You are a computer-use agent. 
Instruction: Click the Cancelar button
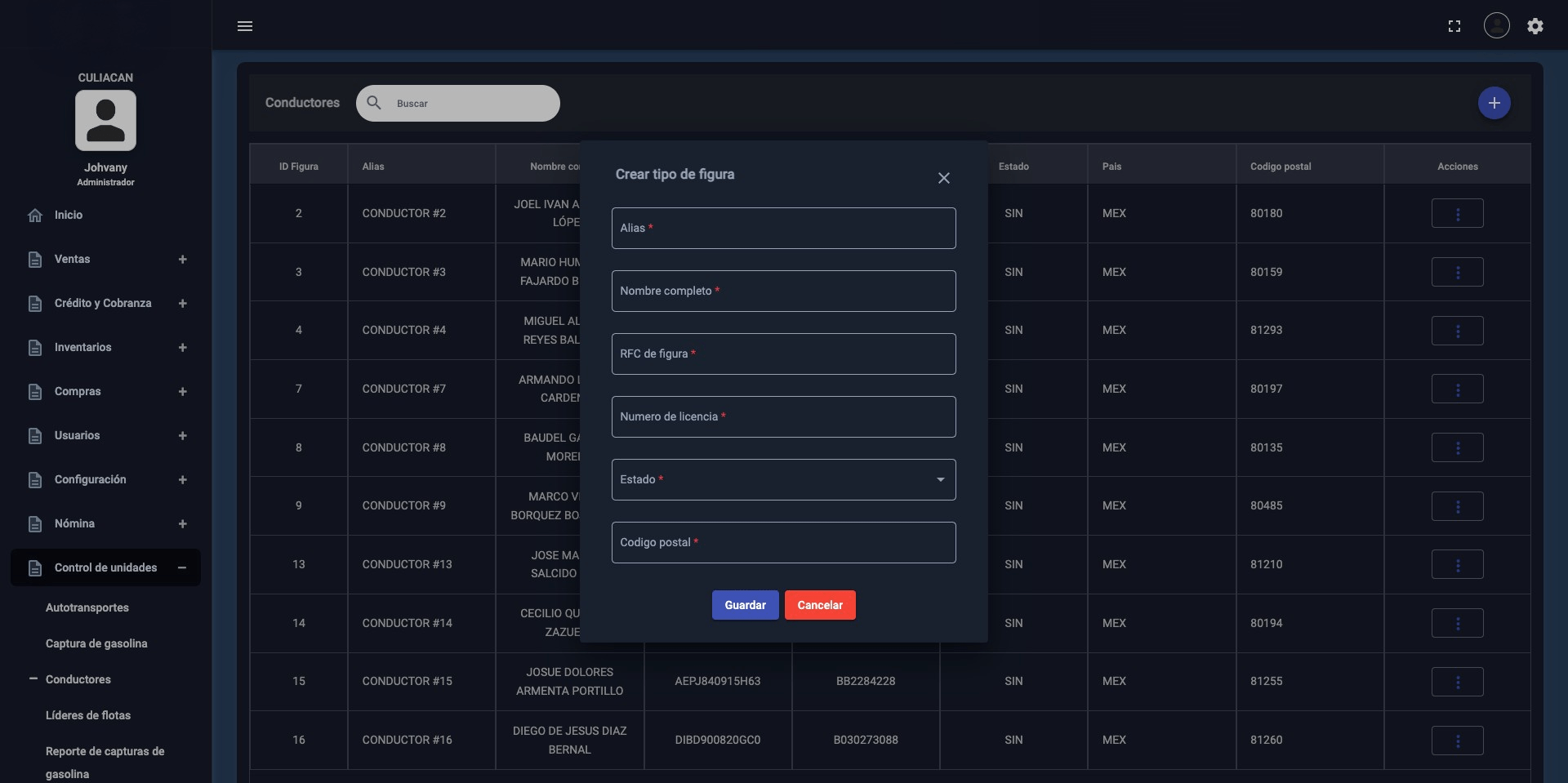coord(820,605)
